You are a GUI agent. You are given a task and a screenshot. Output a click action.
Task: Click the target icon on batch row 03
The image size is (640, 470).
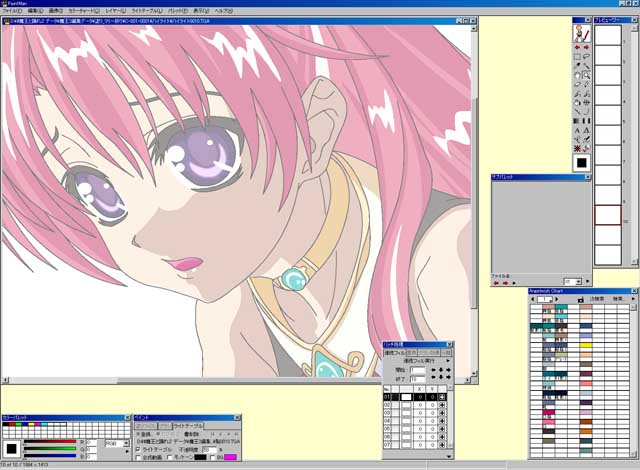pos(442,413)
